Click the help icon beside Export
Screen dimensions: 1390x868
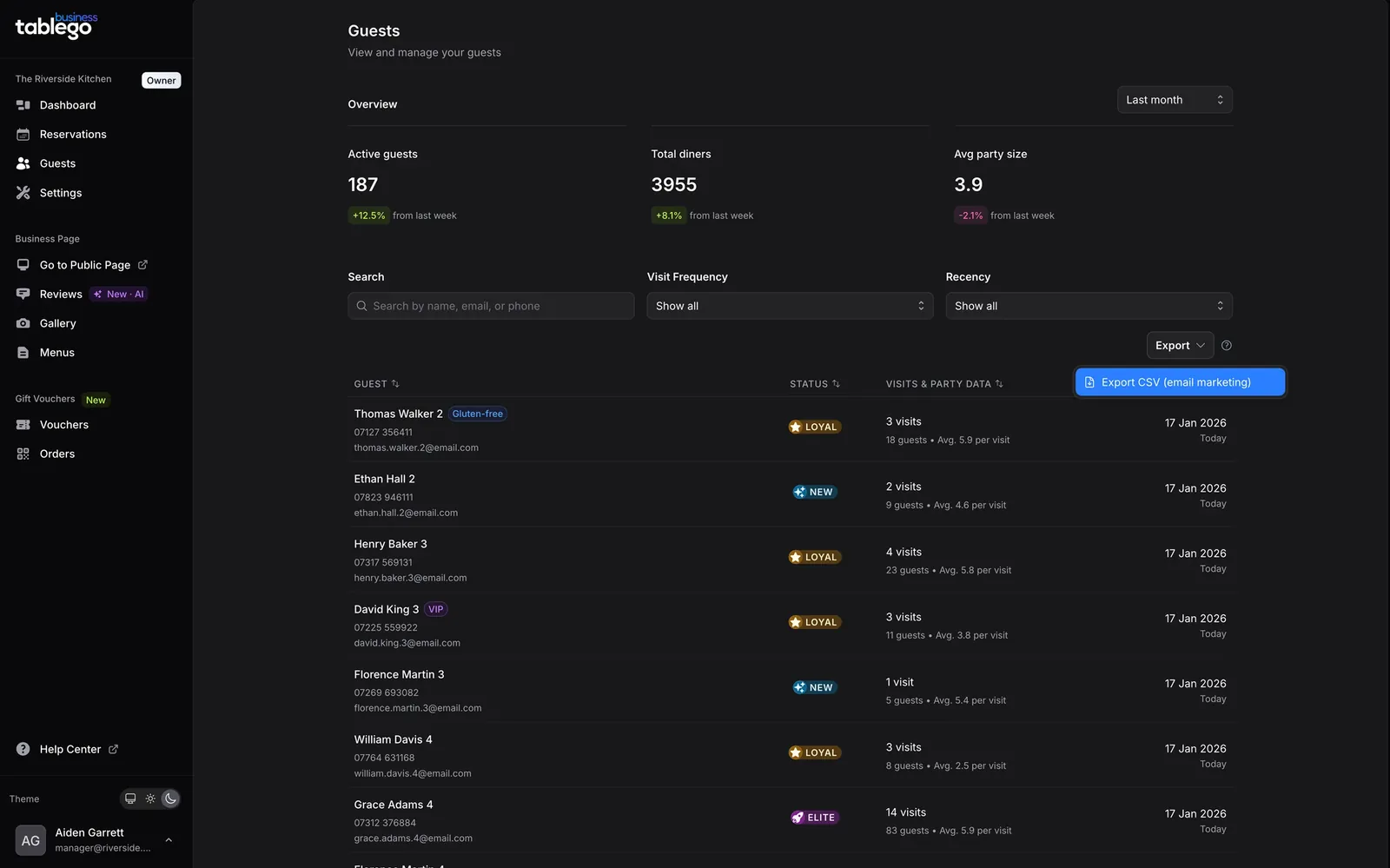click(1227, 346)
